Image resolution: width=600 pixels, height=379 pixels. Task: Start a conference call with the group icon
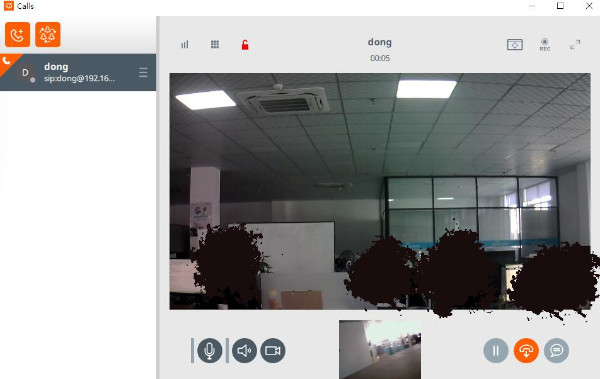coord(48,34)
